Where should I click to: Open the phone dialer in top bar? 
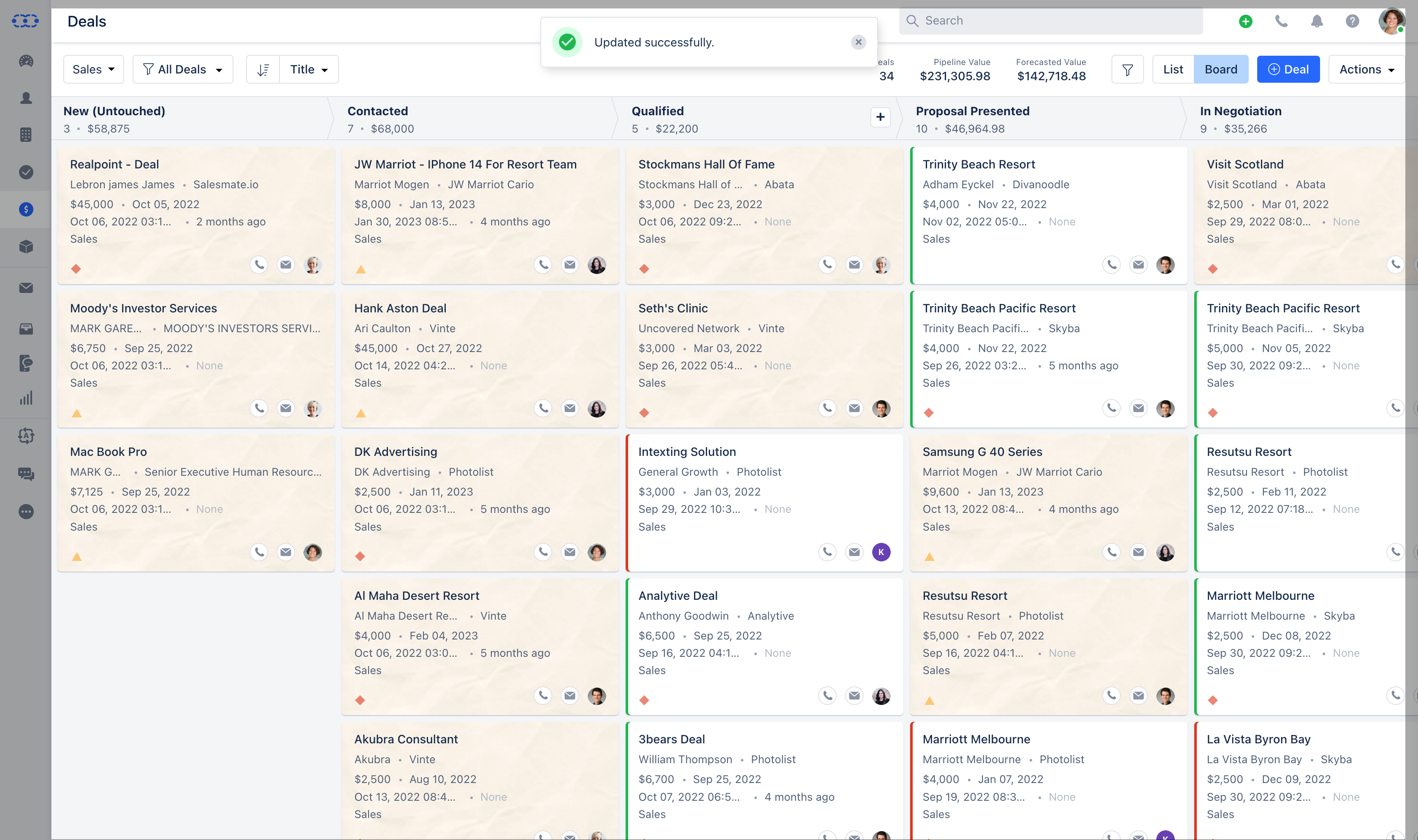click(1281, 22)
